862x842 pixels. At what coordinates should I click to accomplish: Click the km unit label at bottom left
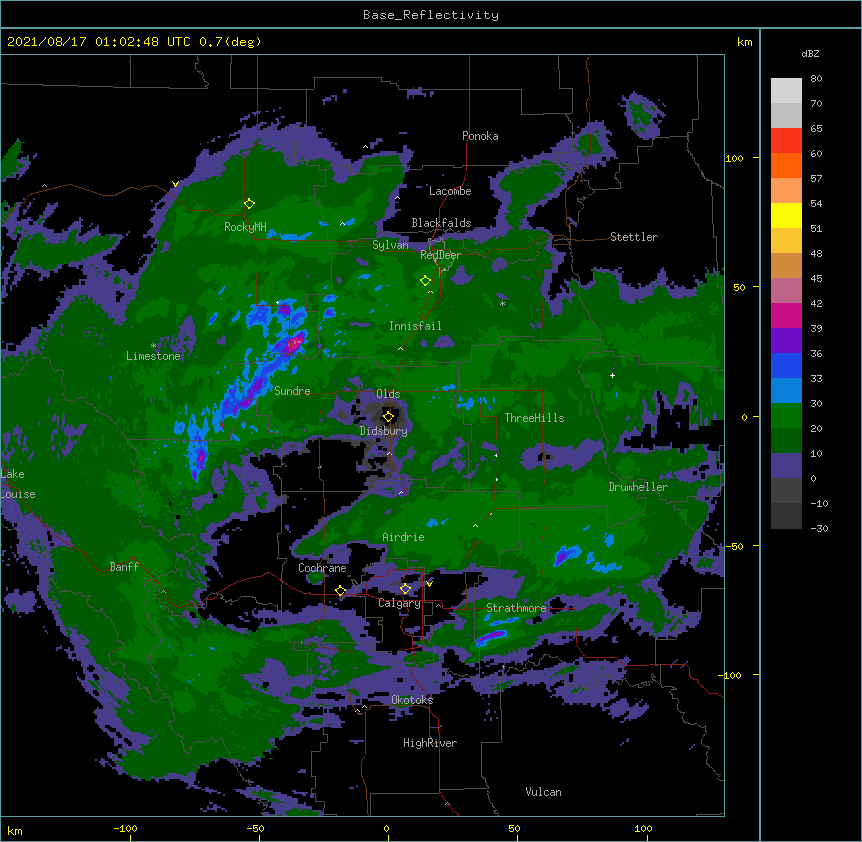15,831
